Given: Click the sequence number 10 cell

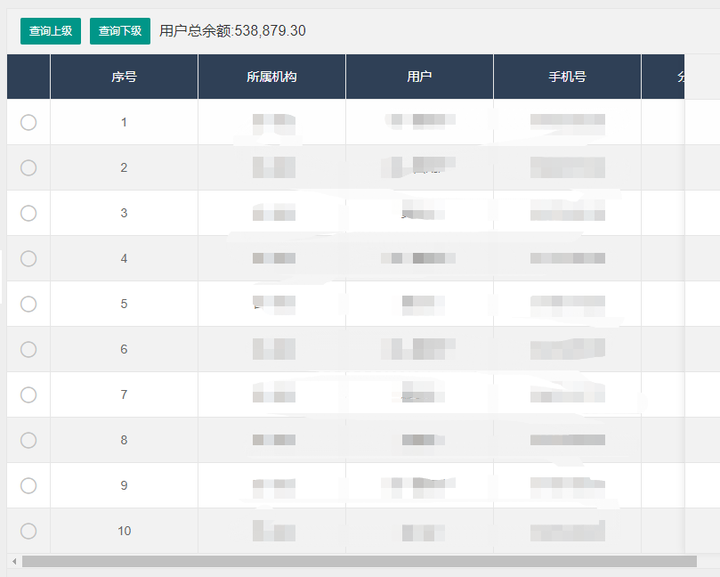Looking at the screenshot, I should tap(124, 531).
